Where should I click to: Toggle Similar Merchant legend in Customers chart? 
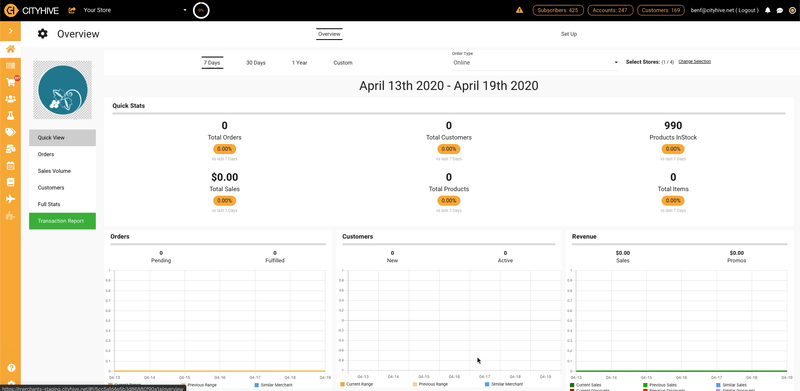pos(503,384)
